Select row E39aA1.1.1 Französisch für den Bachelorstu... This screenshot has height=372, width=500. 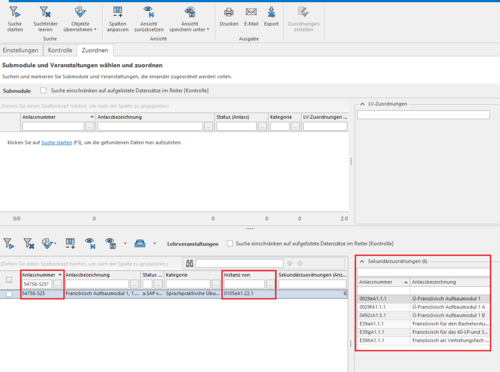(x=424, y=324)
